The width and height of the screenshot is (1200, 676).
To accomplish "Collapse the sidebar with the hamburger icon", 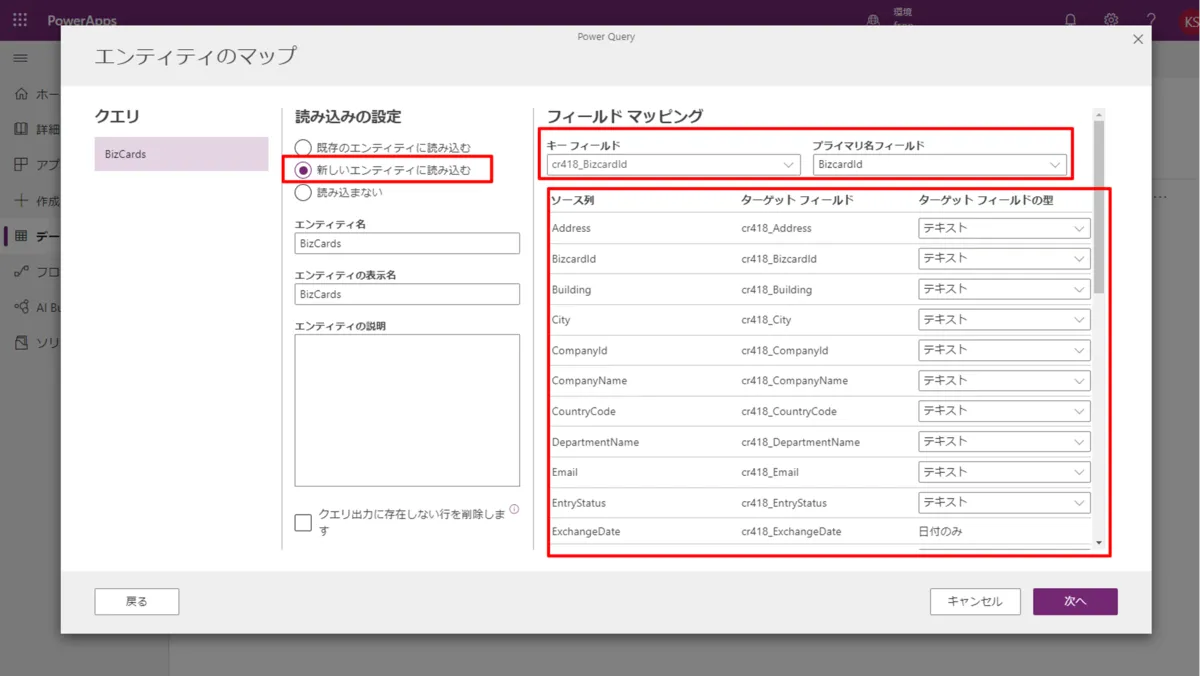I will [19, 57].
